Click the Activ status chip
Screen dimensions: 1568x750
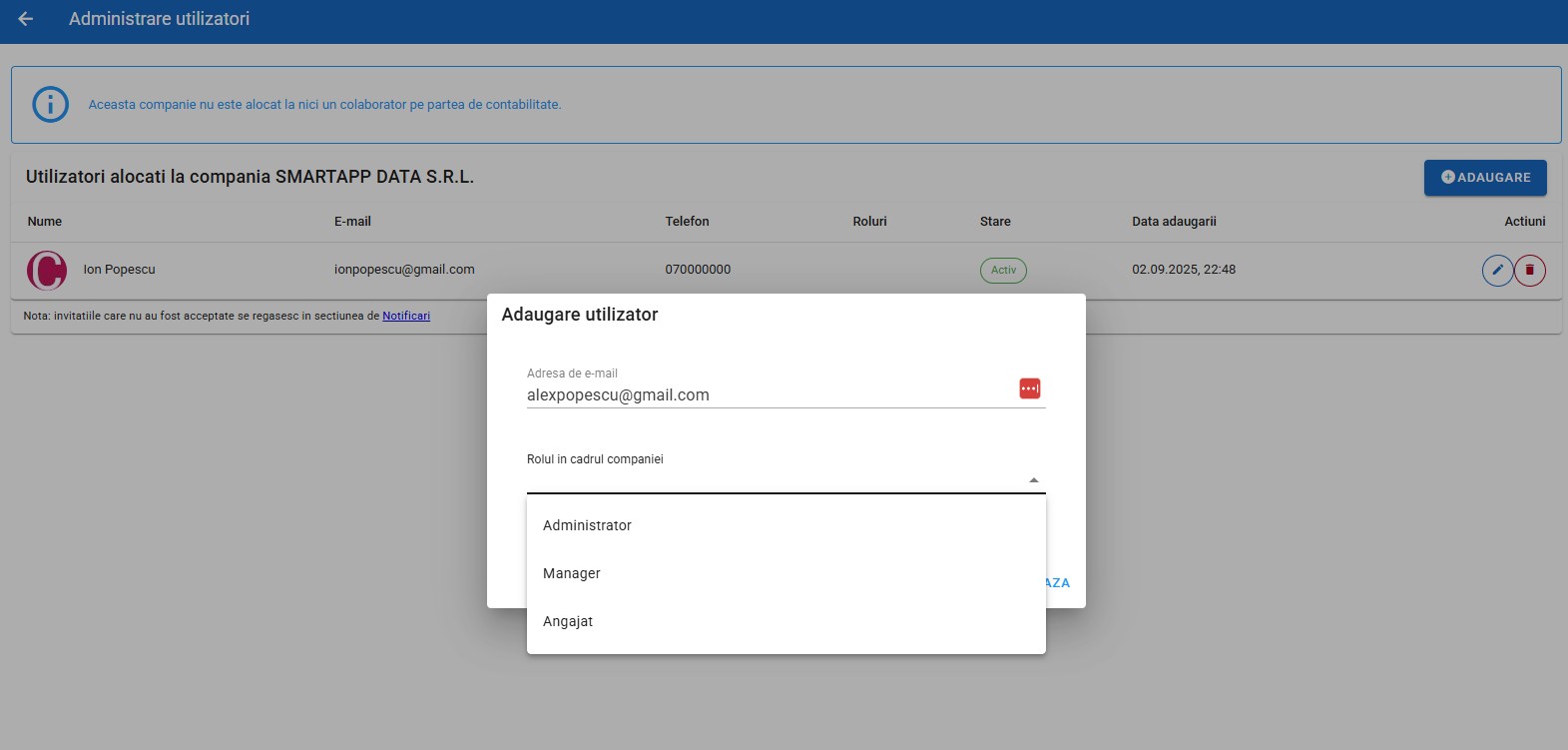click(x=1003, y=270)
